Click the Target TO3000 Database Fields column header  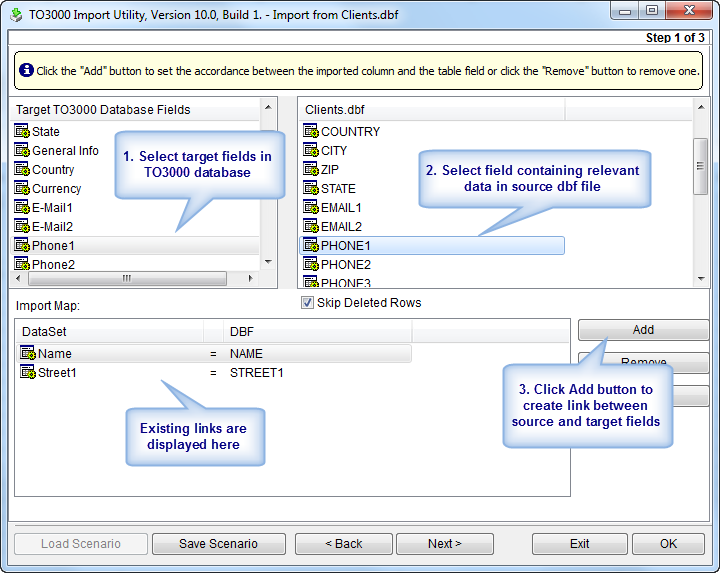coord(135,110)
